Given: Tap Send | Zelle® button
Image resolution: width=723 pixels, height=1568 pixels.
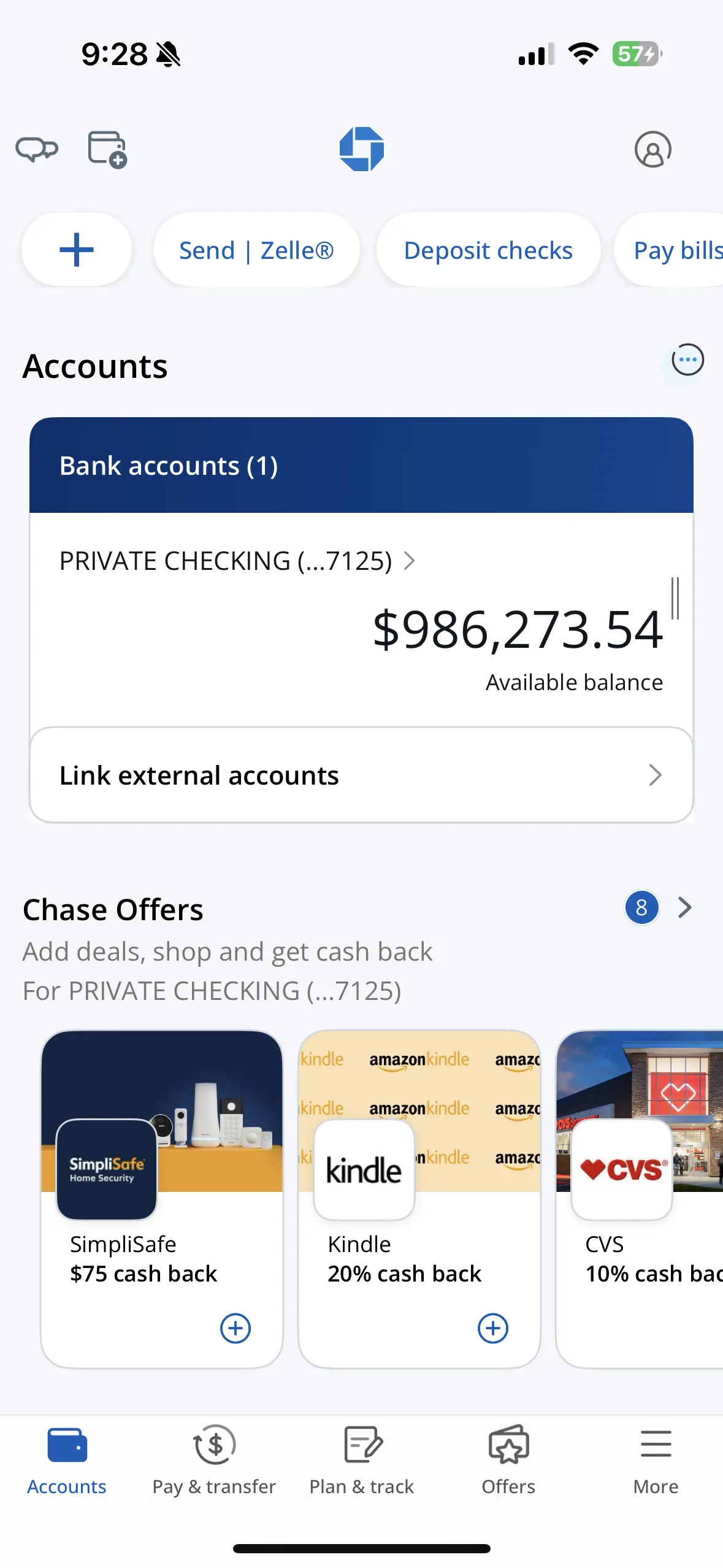Looking at the screenshot, I should click(256, 250).
